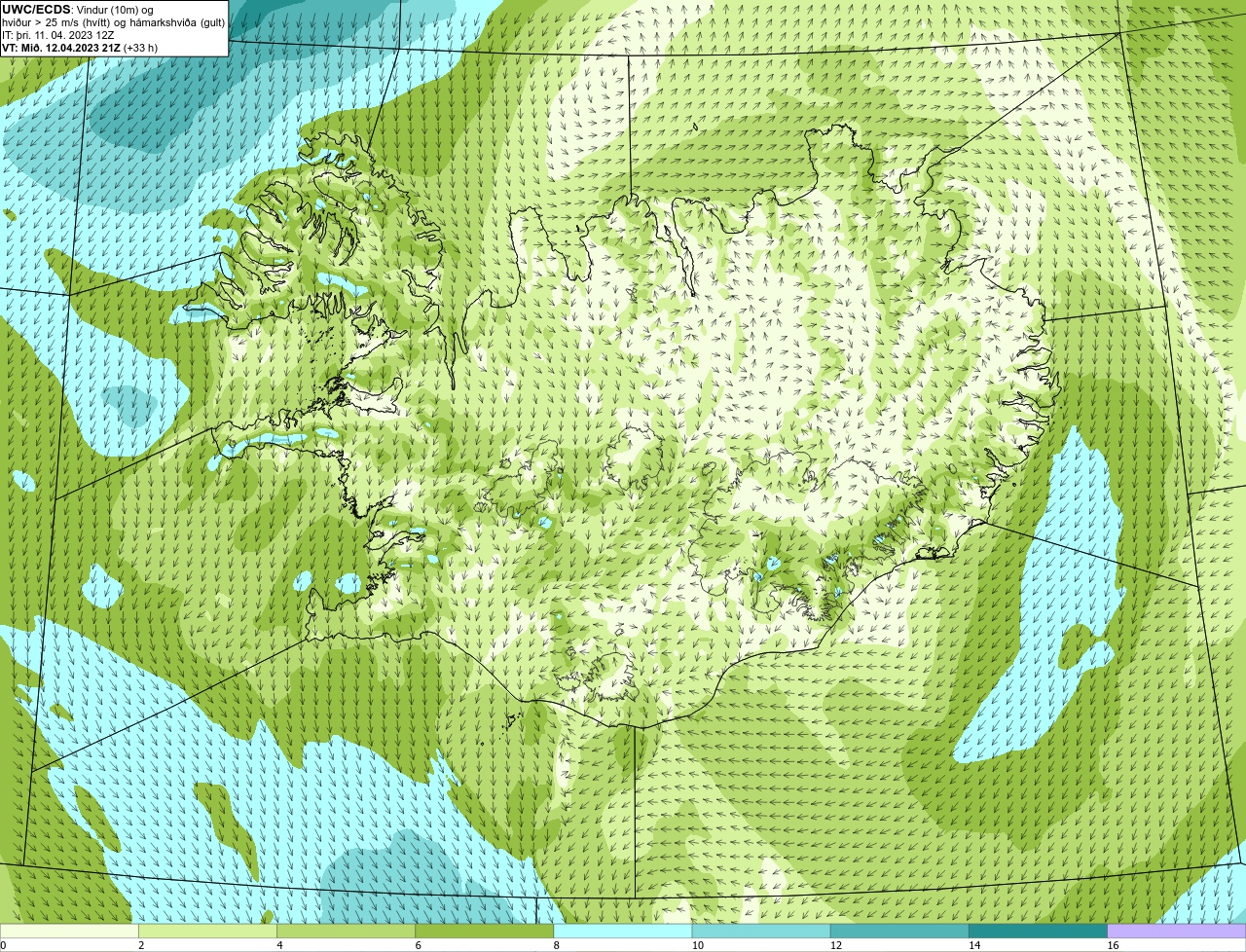This screenshot has height=952, width=1246.
Task: Click the 2–4 m/s light green legend swatch
Action: (x=207, y=932)
